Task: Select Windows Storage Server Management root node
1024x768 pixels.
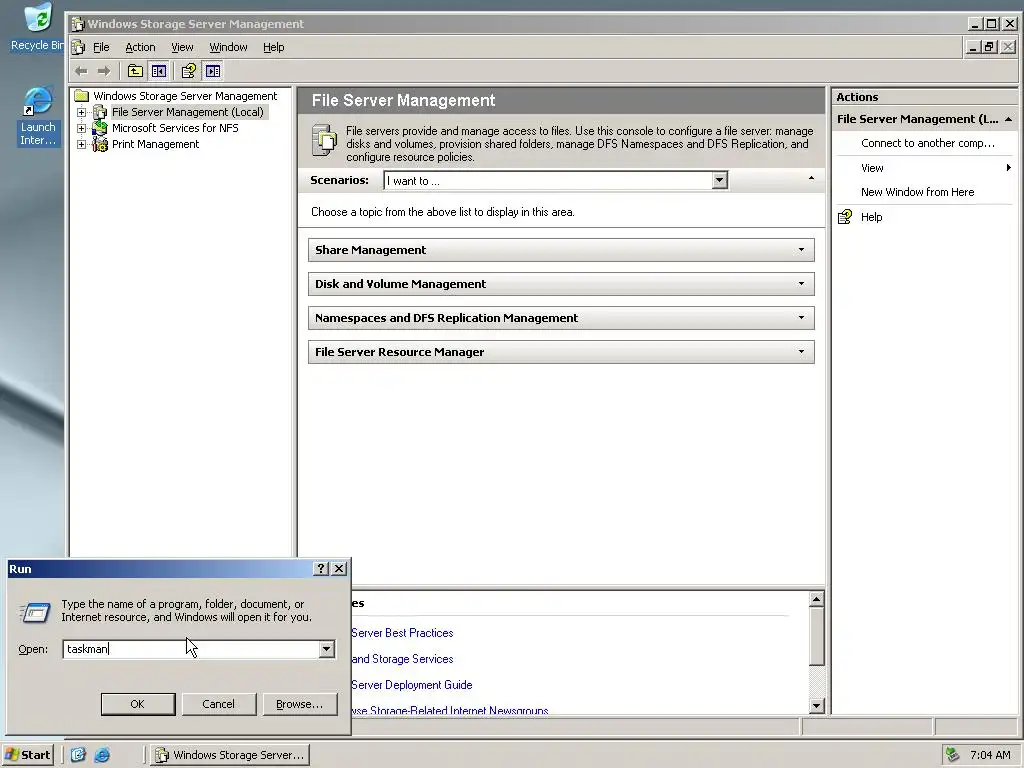Action: (185, 96)
